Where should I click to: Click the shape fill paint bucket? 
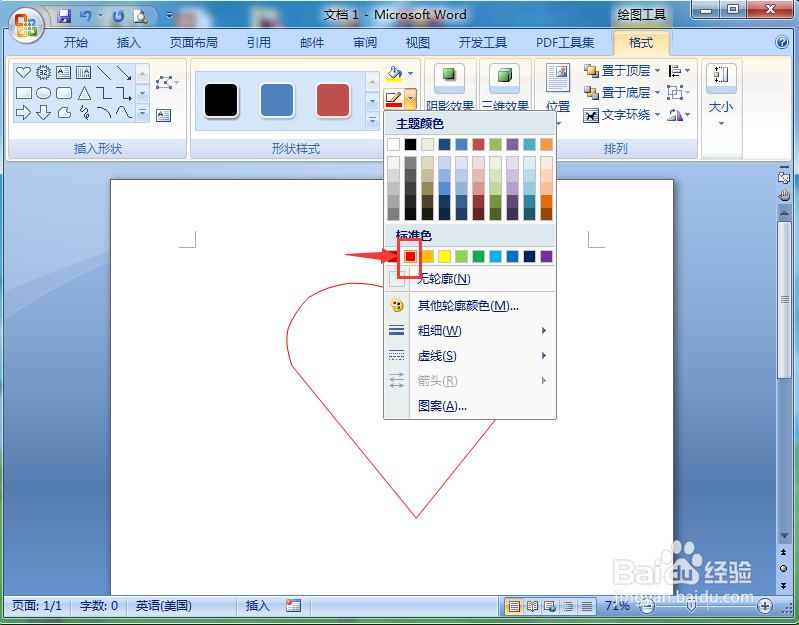coord(394,74)
